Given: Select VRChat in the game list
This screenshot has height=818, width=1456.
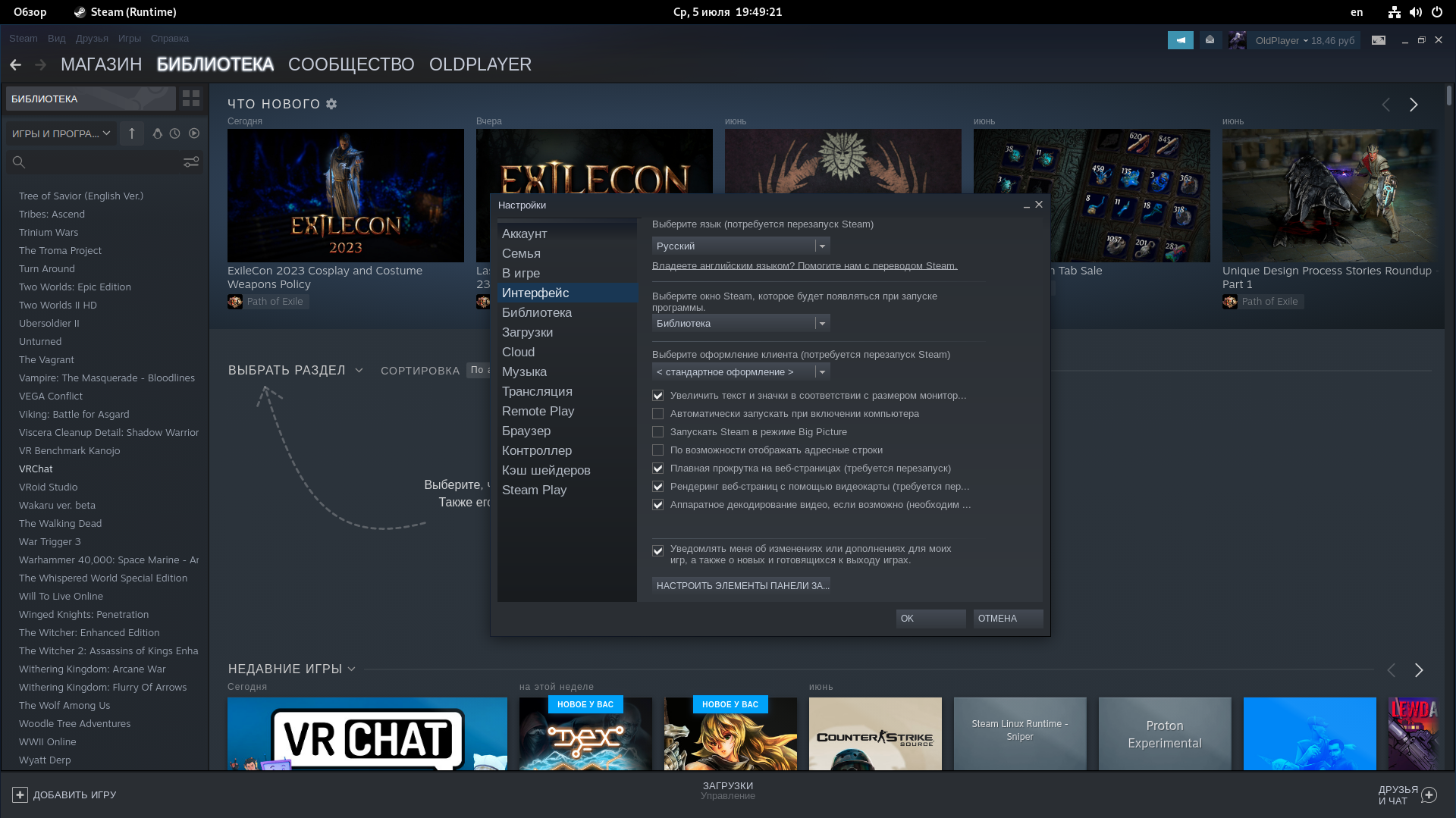Looking at the screenshot, I should [36, 469].
